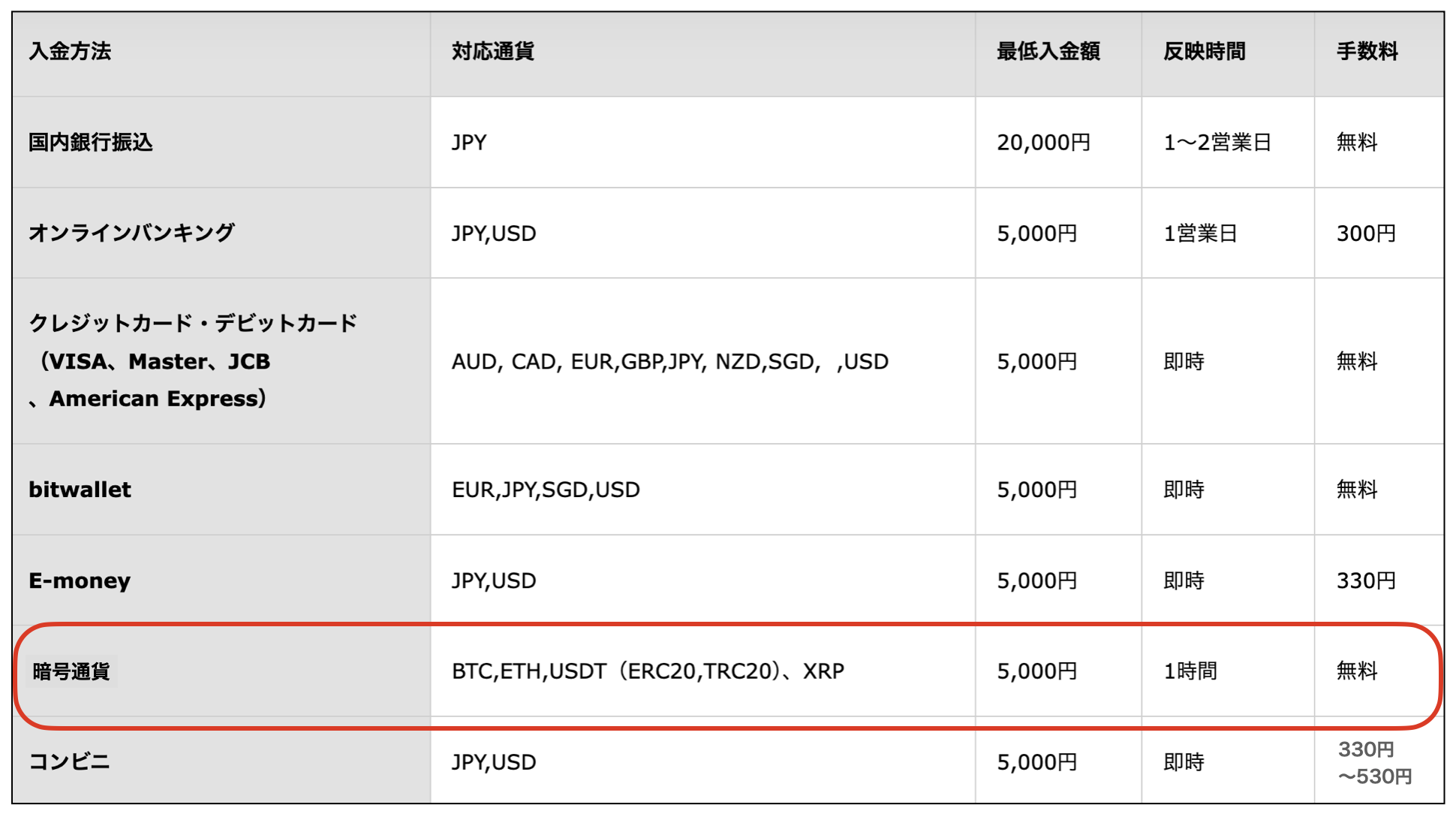Screen dimensions: 1456x817
Task: Click the 反映時間 column header
Action: pos(1204,52)
